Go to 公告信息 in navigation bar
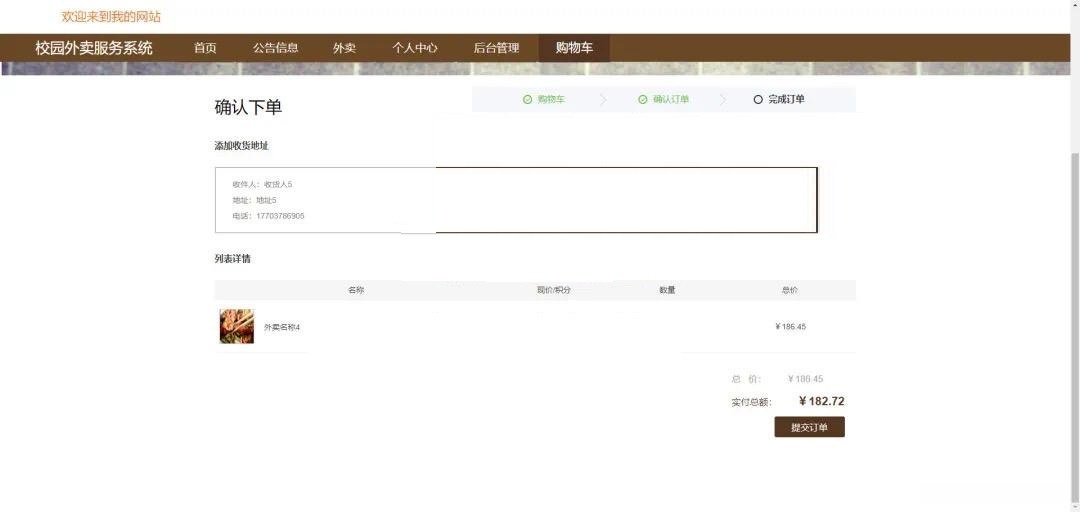 (275, 48)
